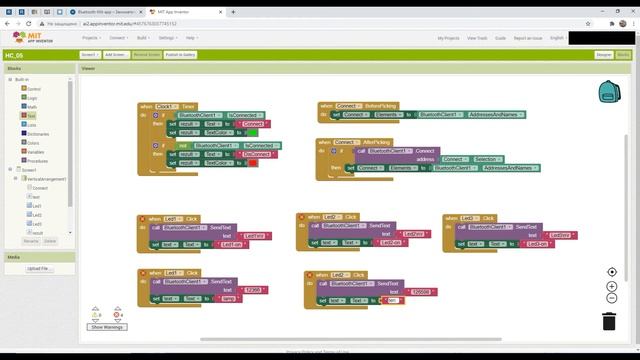This screenshot has width=640, height=360.
Task: Select the Control blocks category icon
Action: [x=24, y=88]
